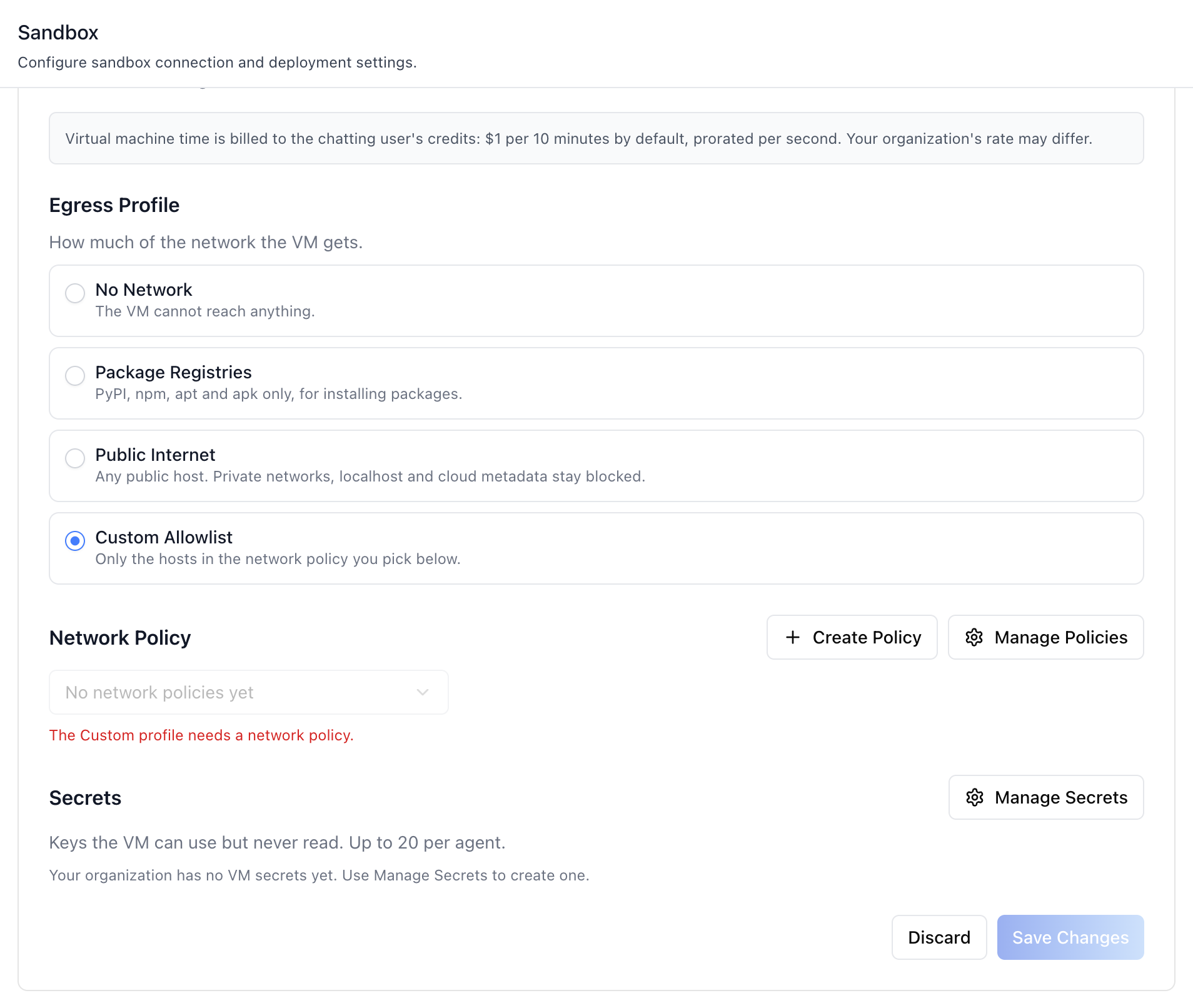Click 'How much of the network the VM gets.'
Image resolution: width=1193 pixels, height=1008 pixels.
[206, 243]
